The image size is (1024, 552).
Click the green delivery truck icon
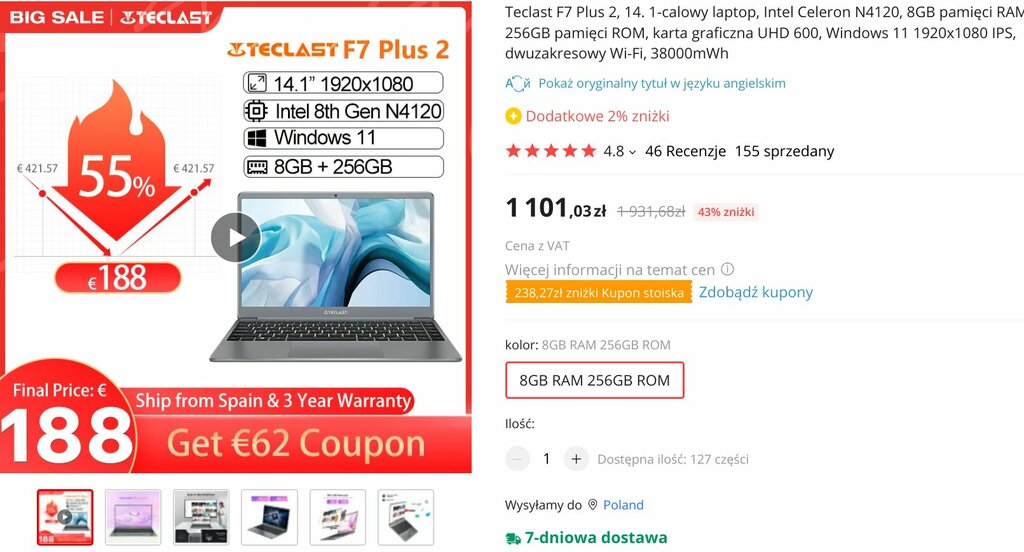coord(513,538)
